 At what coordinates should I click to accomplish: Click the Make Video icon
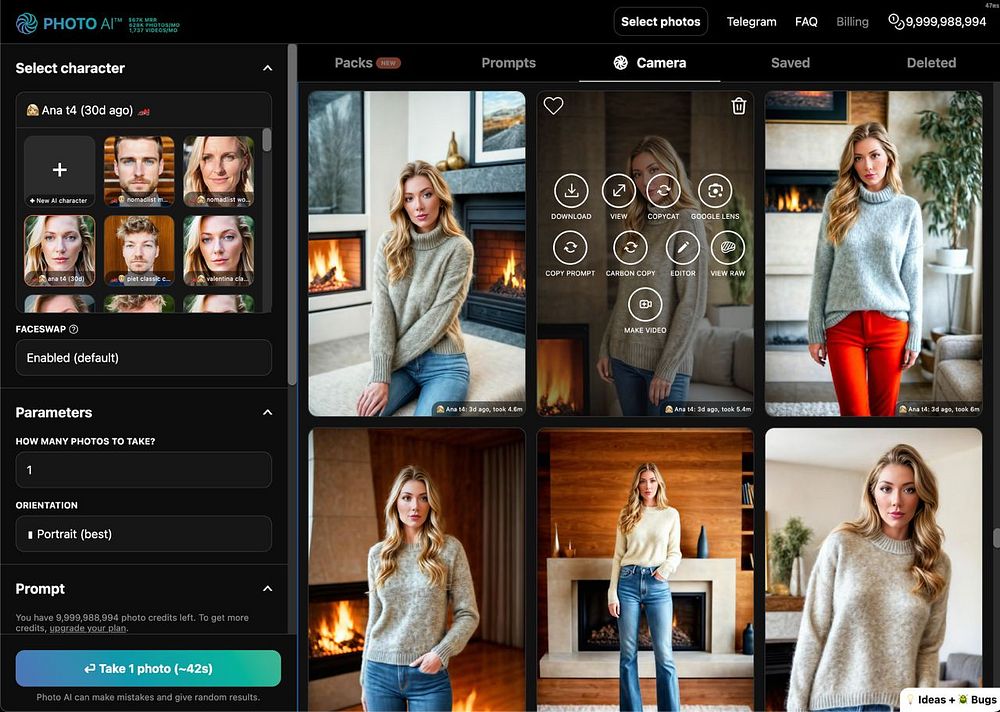tap(645, 304)
